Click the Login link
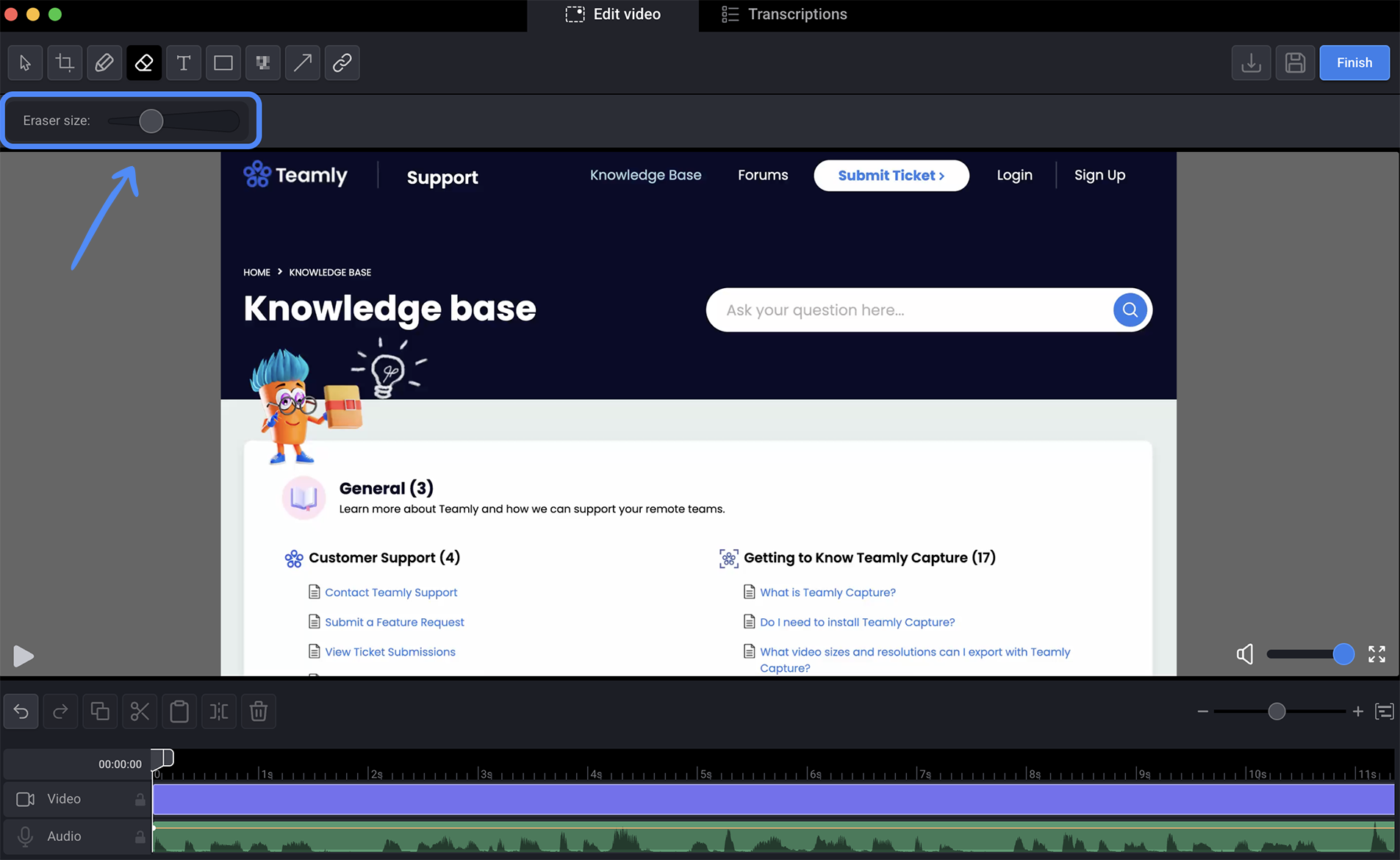This screenshot has width=1400, height=860. [x=1014, y=175]
